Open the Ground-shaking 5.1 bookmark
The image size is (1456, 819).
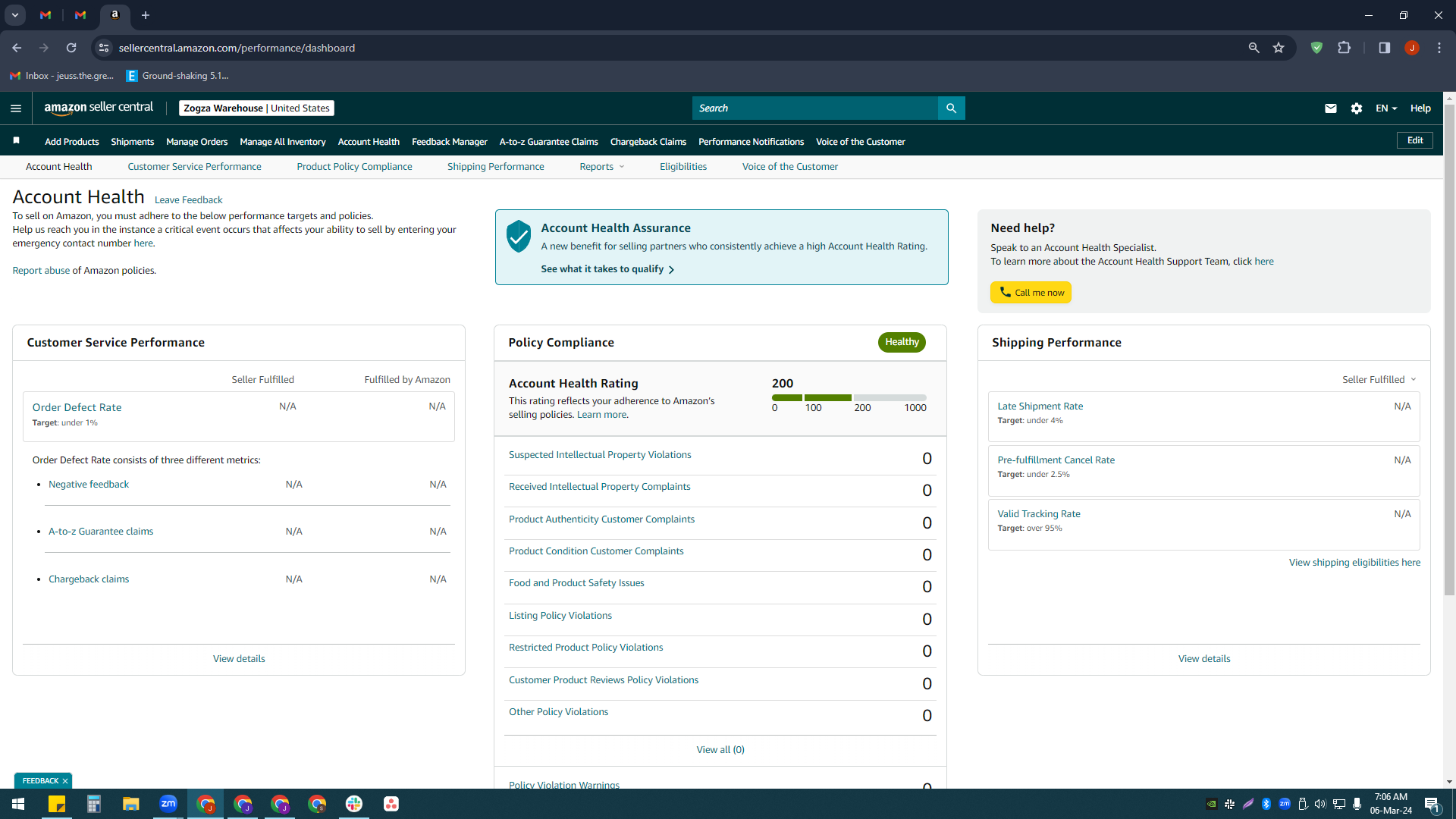(x=177, y=76)
